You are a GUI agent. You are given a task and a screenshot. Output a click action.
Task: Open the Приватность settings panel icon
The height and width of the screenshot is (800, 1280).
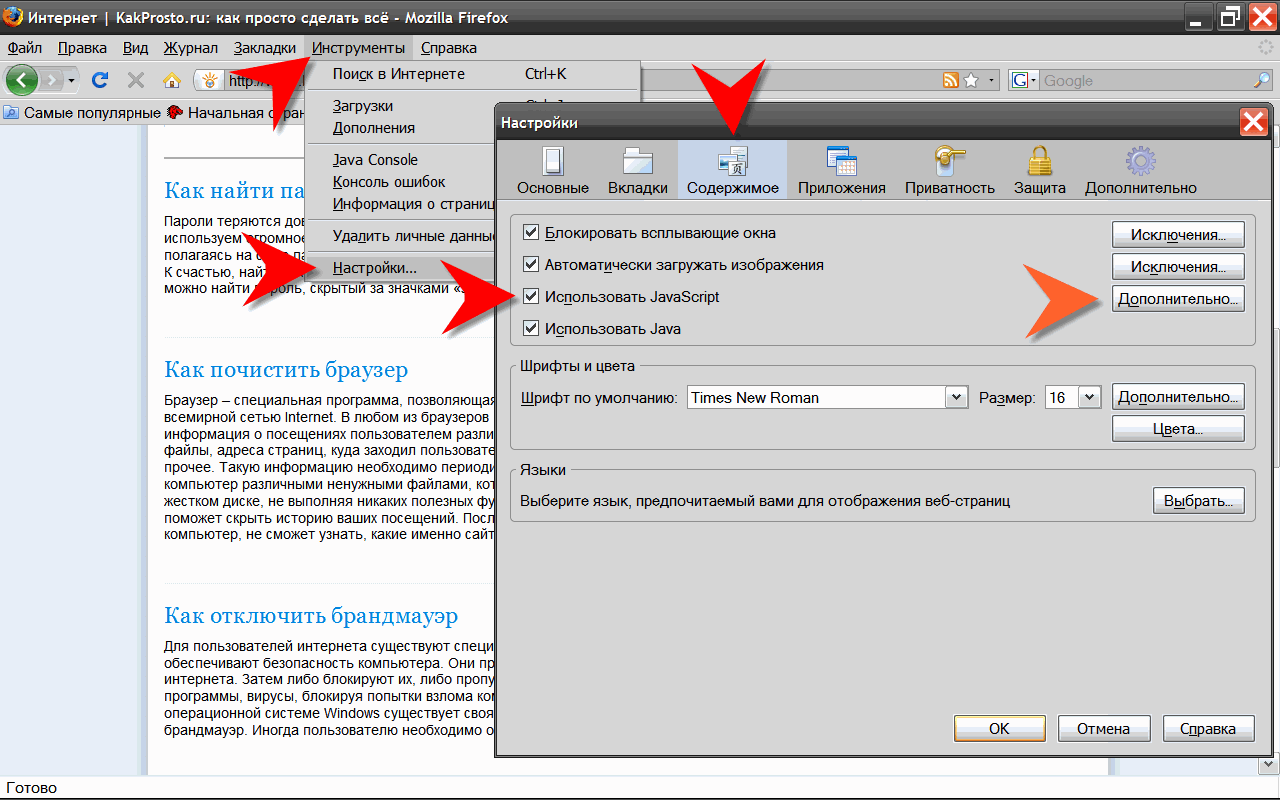coord(950,169)
